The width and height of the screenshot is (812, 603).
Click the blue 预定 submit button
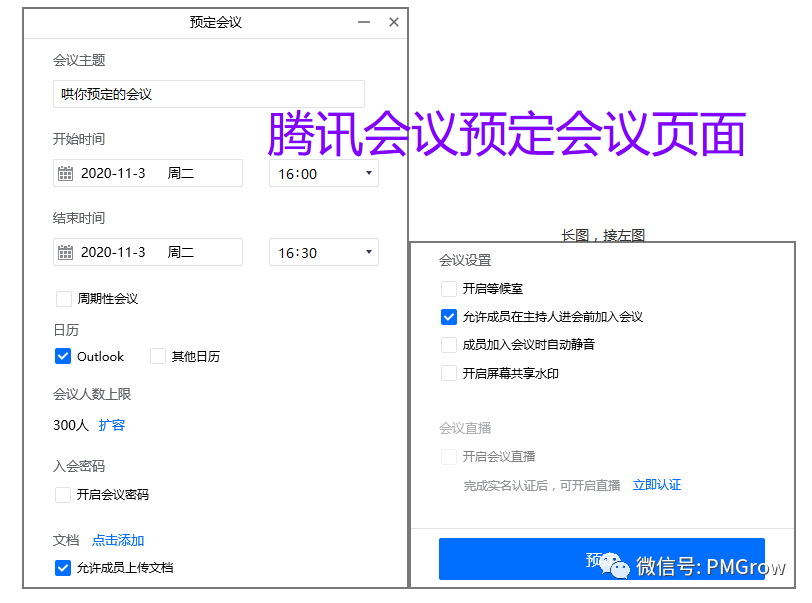[x=602, y=559]
